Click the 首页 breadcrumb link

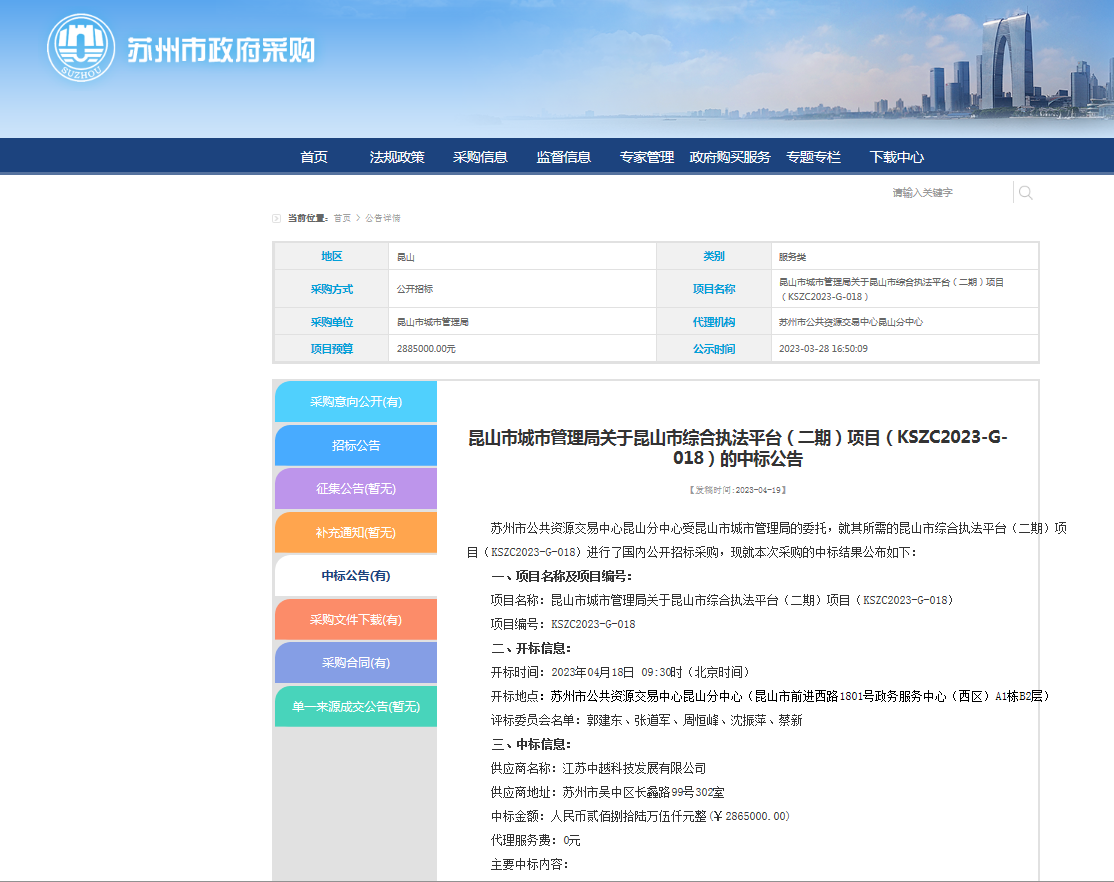point(342,218)
